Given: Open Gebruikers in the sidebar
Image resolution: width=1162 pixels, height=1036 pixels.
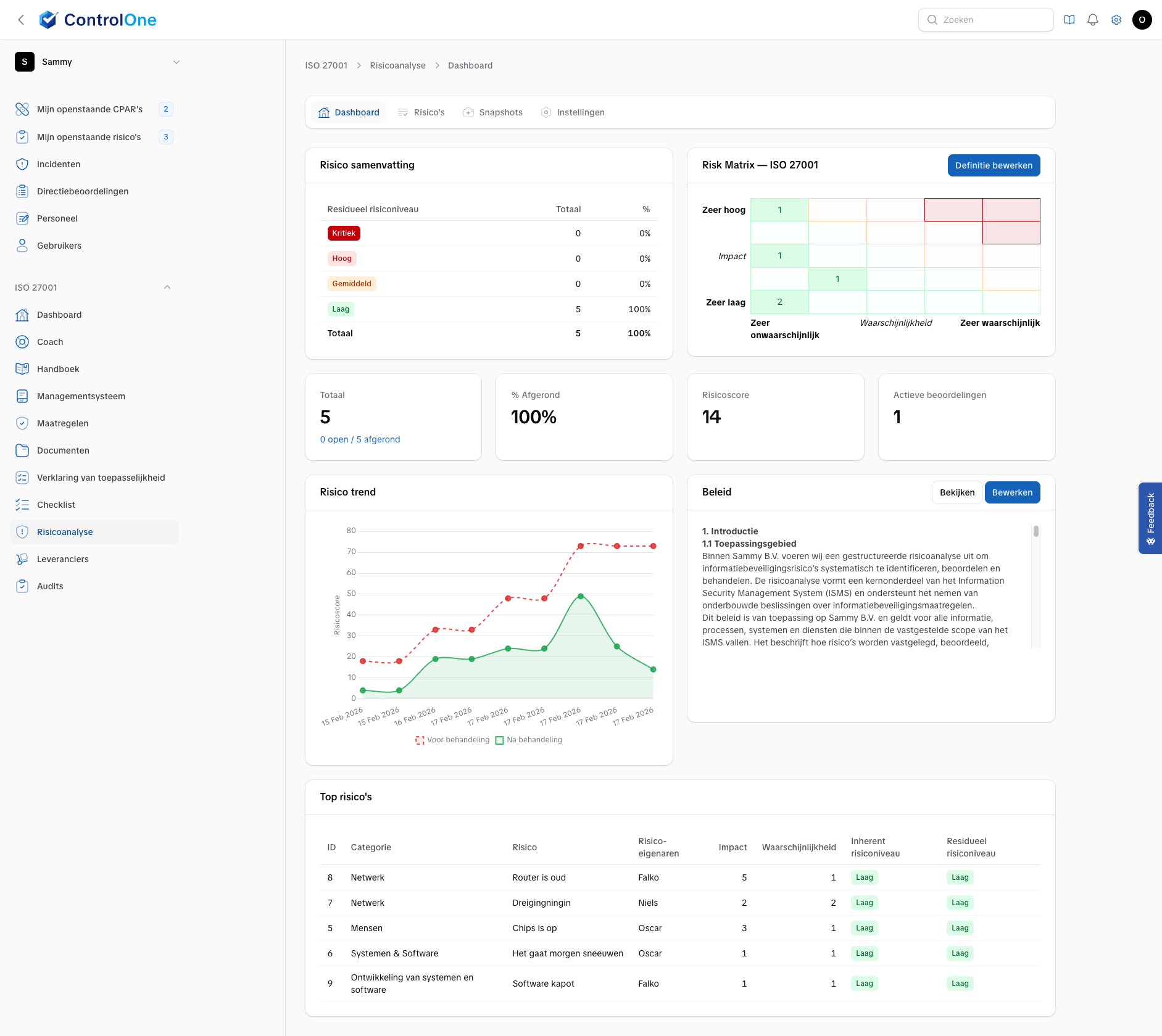Looking at the screenshot, I should 59,245.
